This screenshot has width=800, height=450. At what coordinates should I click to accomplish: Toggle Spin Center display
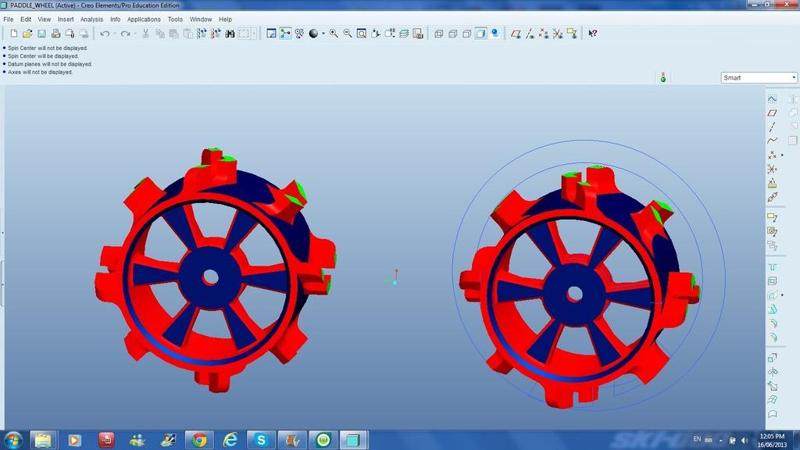(285, 34)
